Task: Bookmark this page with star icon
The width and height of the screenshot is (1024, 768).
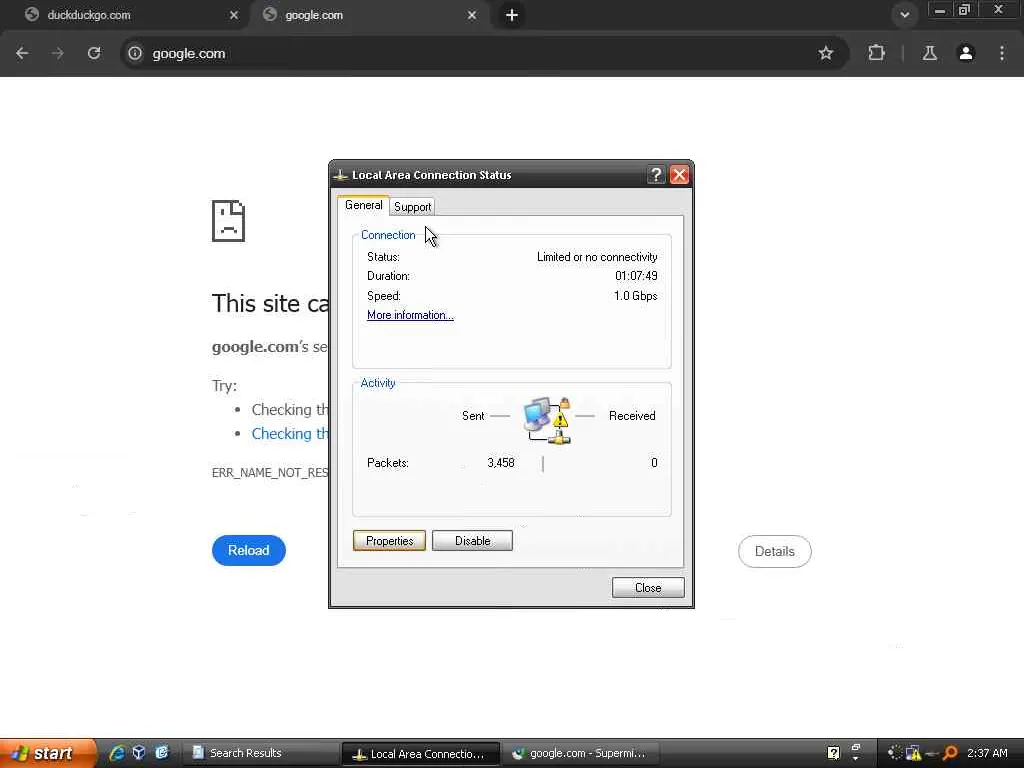Action: tap(825, 54)
